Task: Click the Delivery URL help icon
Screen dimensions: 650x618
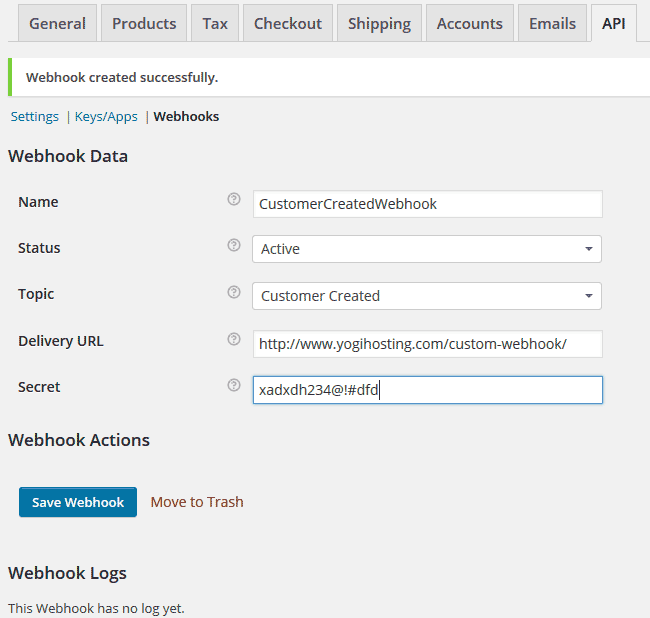Action: [x=234, y=339]
